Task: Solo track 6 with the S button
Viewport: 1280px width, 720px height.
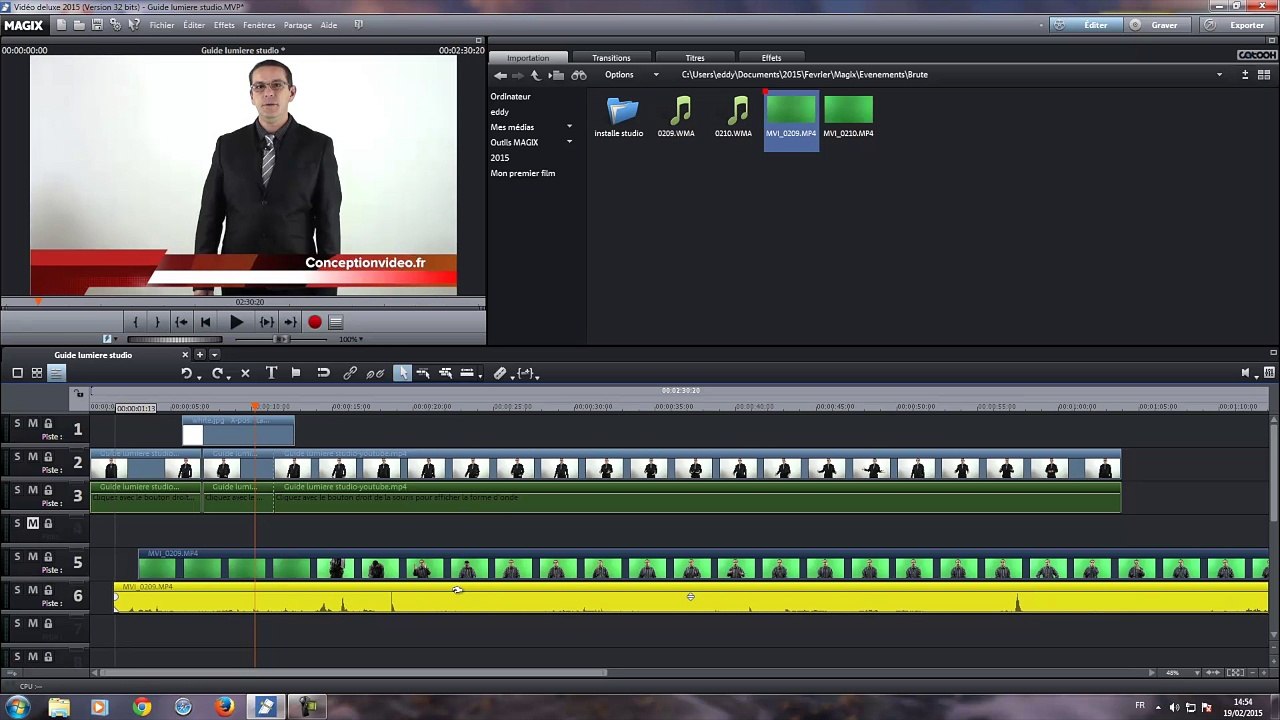Action: coord(17,590)
